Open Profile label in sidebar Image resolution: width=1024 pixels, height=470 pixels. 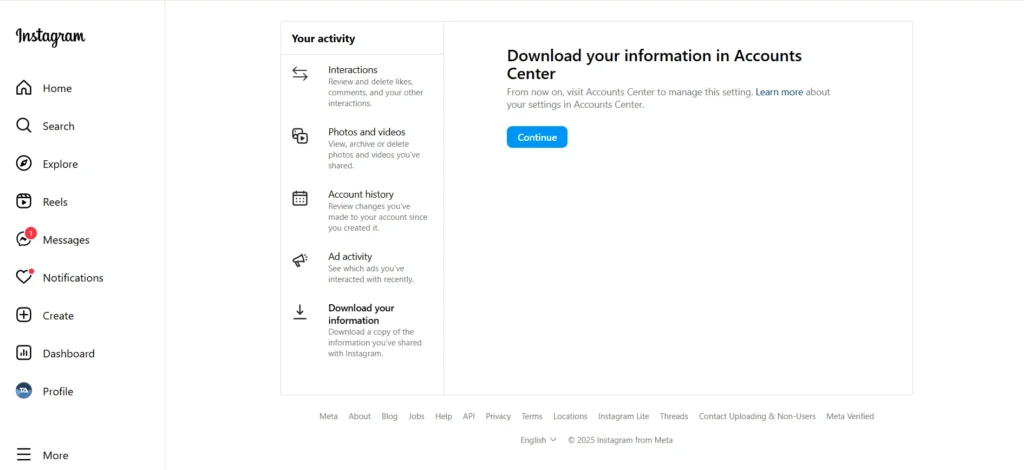pos(57,391)
